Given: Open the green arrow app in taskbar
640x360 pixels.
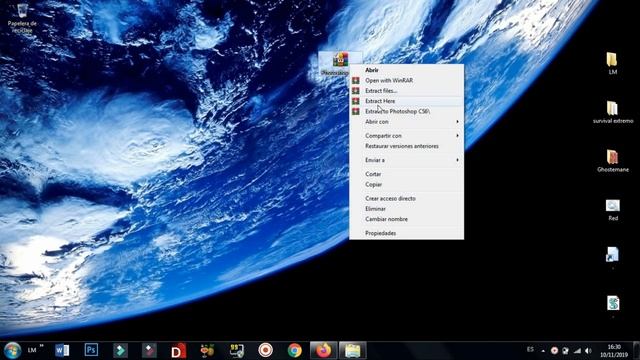Looking at the screenshot, I should click(x=120, y=350).
